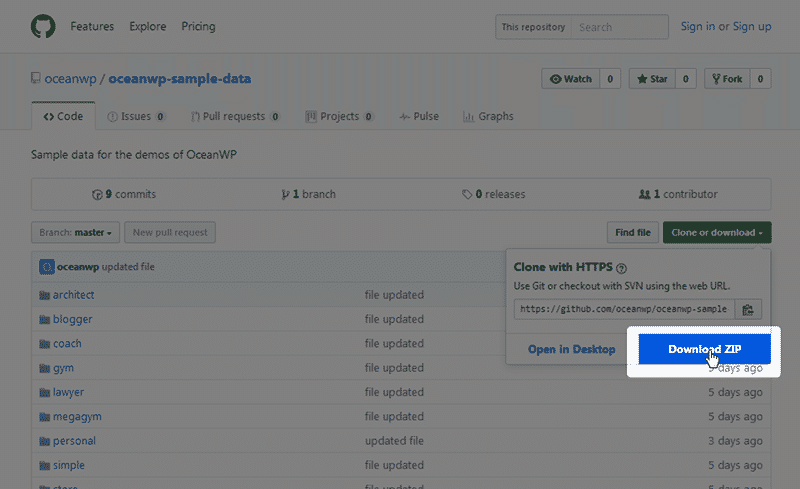800x489 pixels.
Task: Fork the repository
Action: click(728, 79)
